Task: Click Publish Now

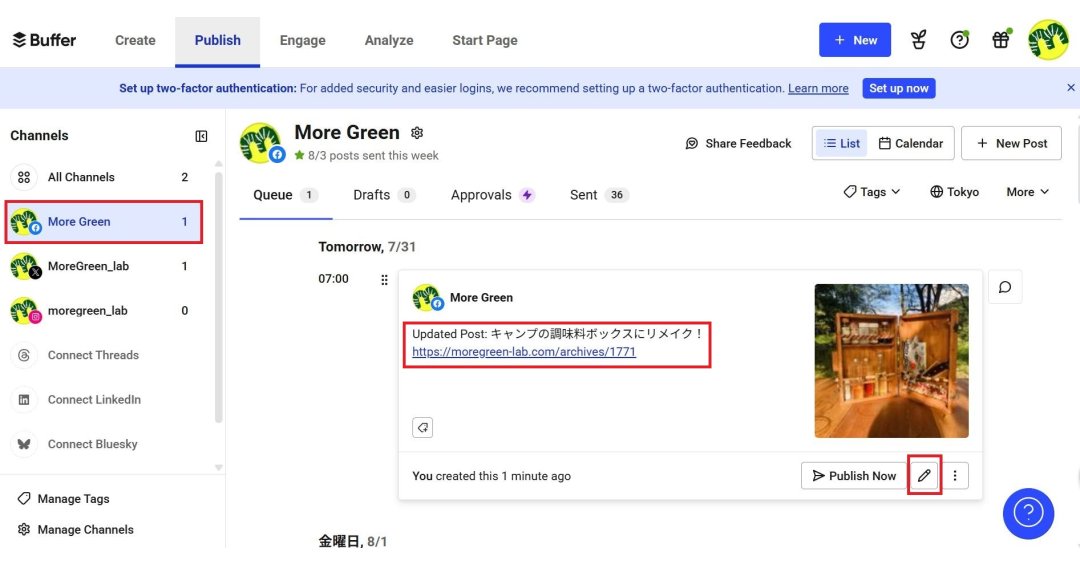Action: click(854, 476)
